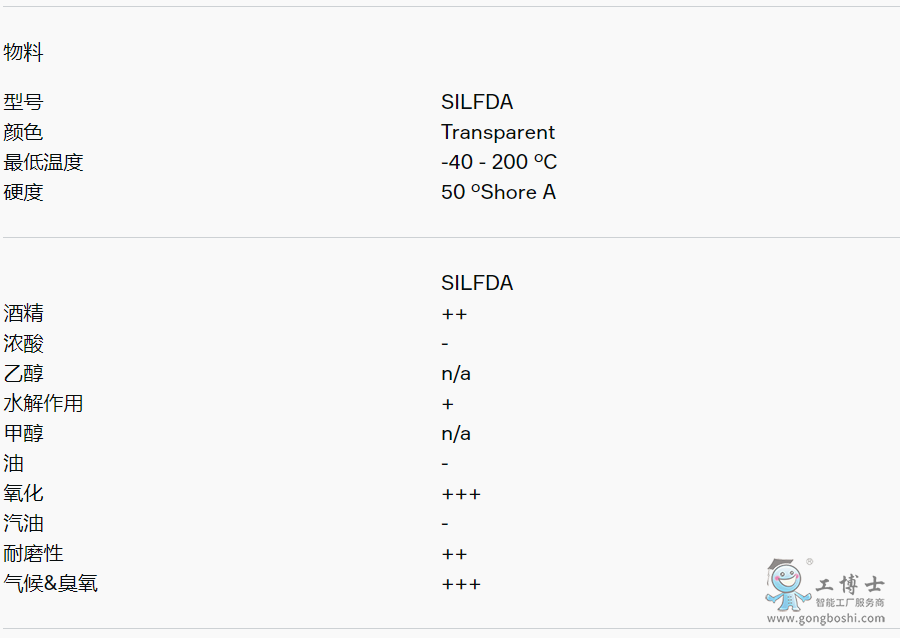Select the Transparent color value

pyautogui.click(x=497, y=132)
